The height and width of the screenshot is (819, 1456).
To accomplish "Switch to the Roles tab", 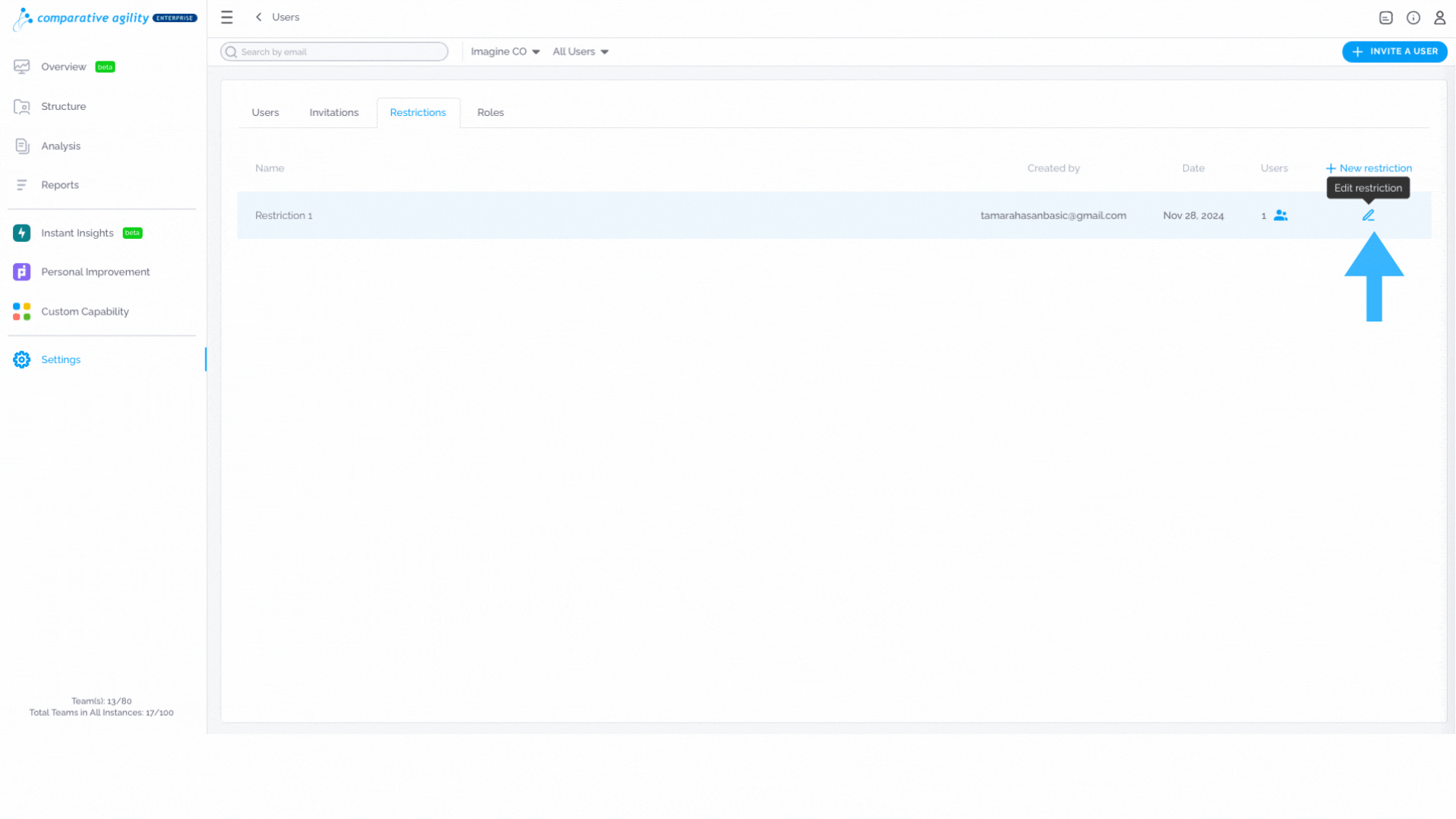I will 490,112.
